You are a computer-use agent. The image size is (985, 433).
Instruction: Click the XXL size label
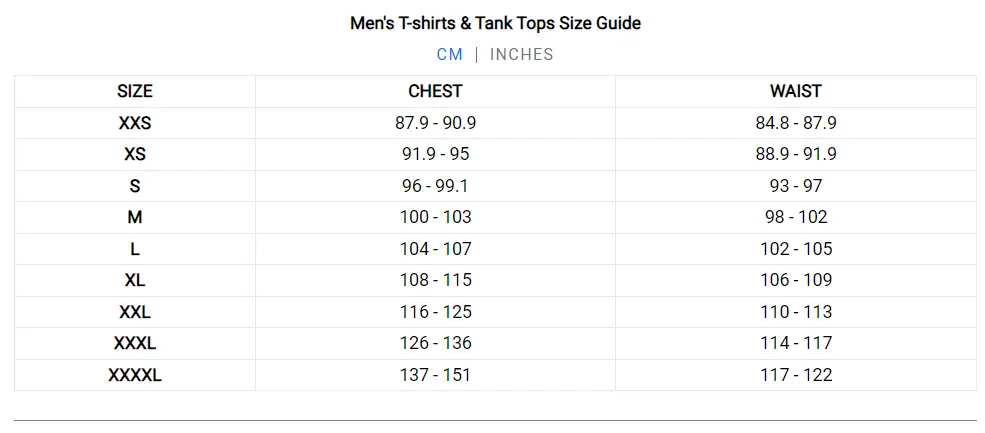pyautogui.click(x=135, y=312)
